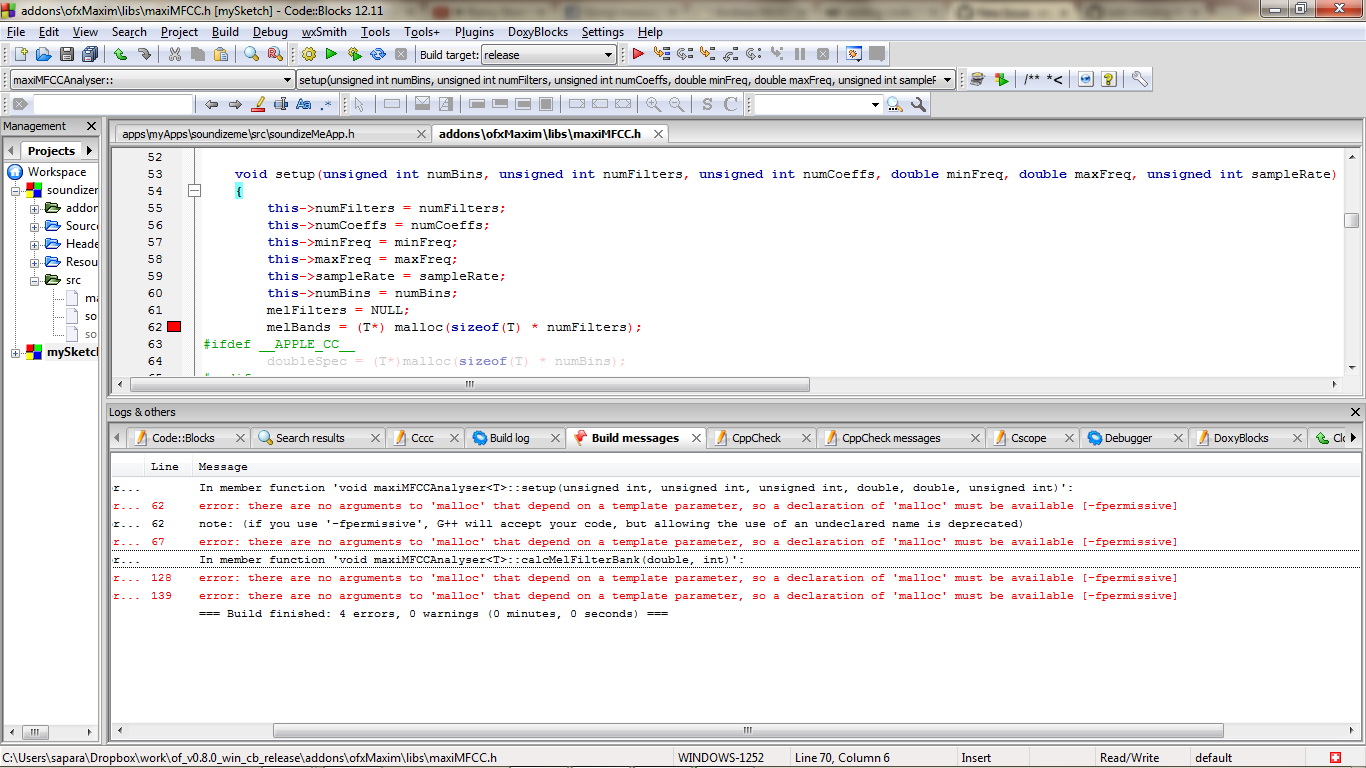Viewport: 1366px width, 768px height.
Task: Collapse the soundizer project tree node
Action: pyautogui.click(x=16, y=190)
